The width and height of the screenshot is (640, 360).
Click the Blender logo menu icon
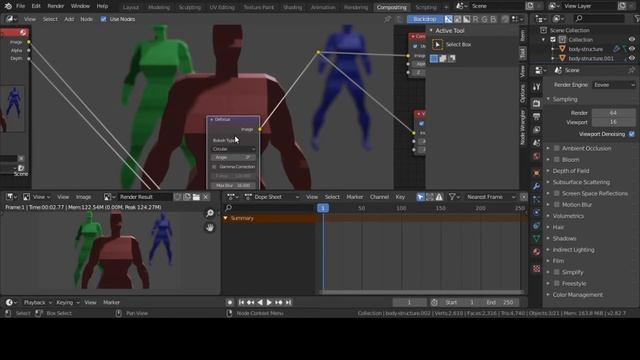[8, 6]
